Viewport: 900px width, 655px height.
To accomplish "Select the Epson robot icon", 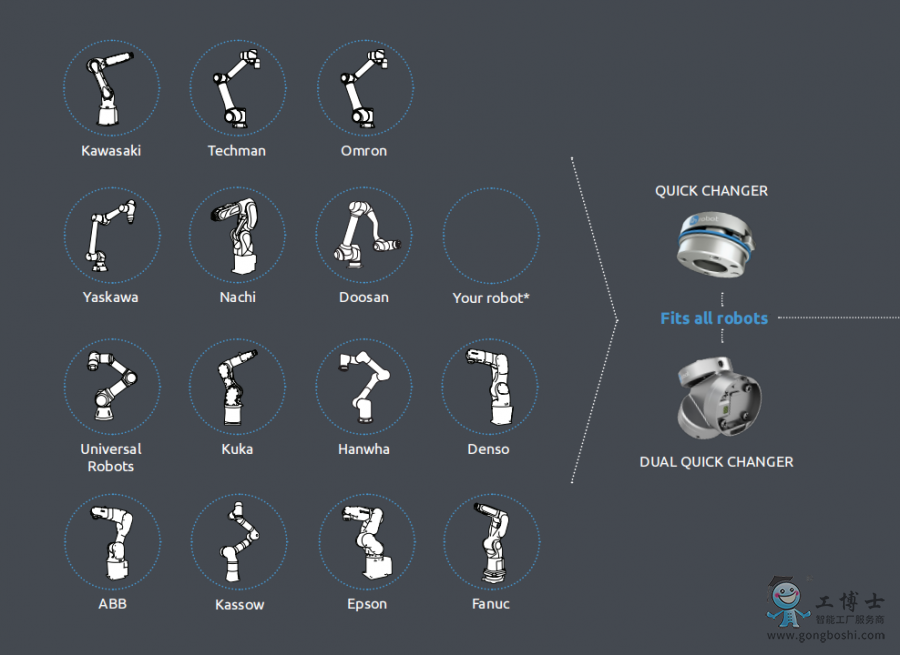I will [366, 541].
